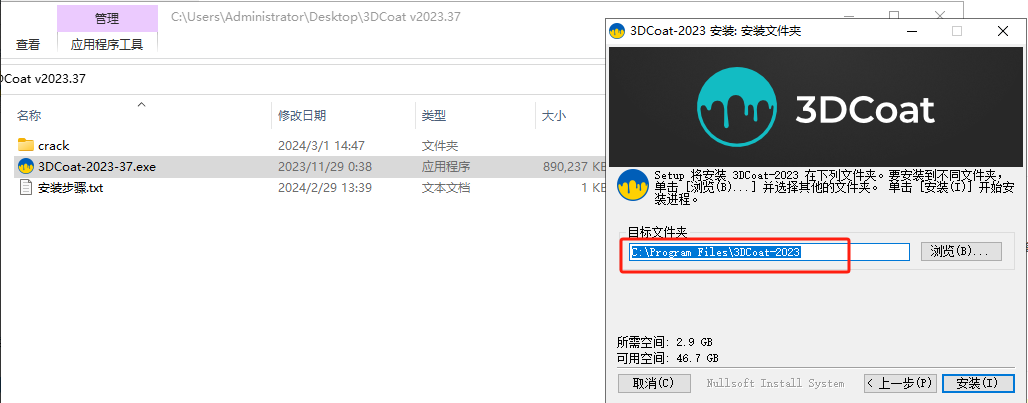Click the 3DCoat logo banner image
The image size is (1028, 403).
tap(817, 108)
